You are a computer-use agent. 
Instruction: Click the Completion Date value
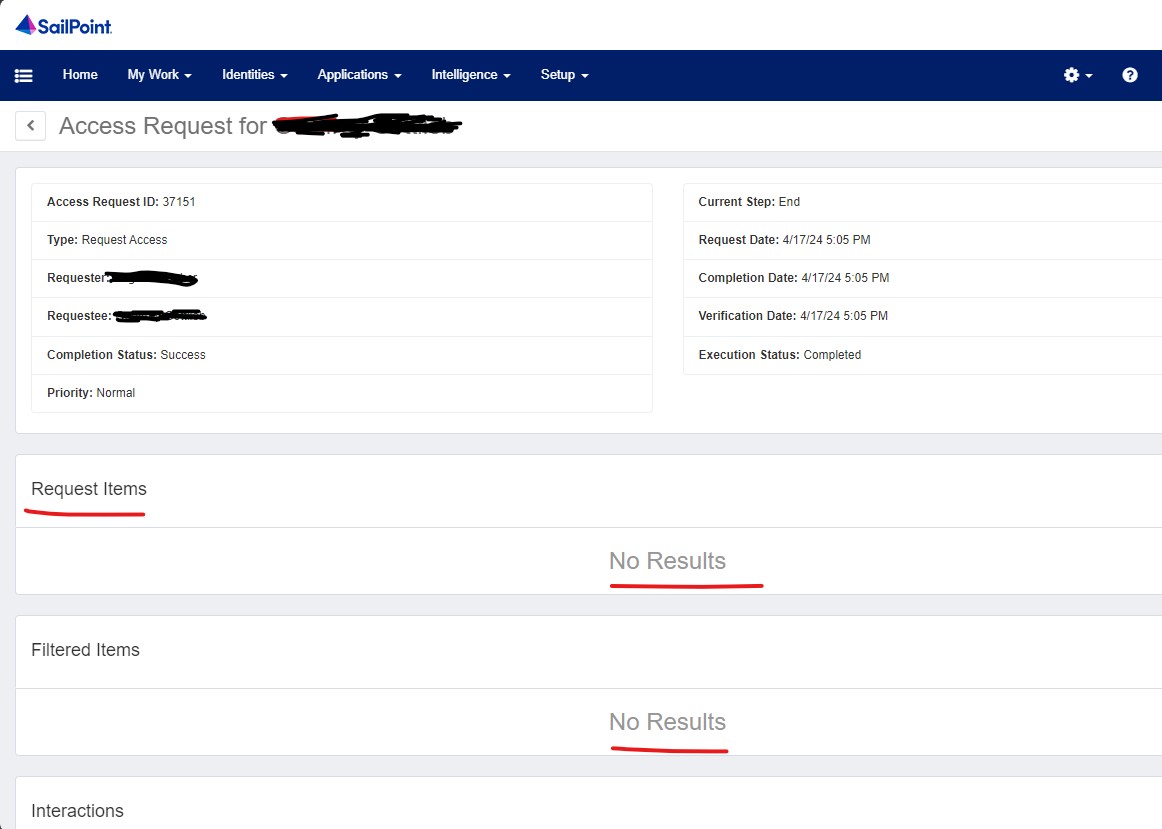pos(845,278)
